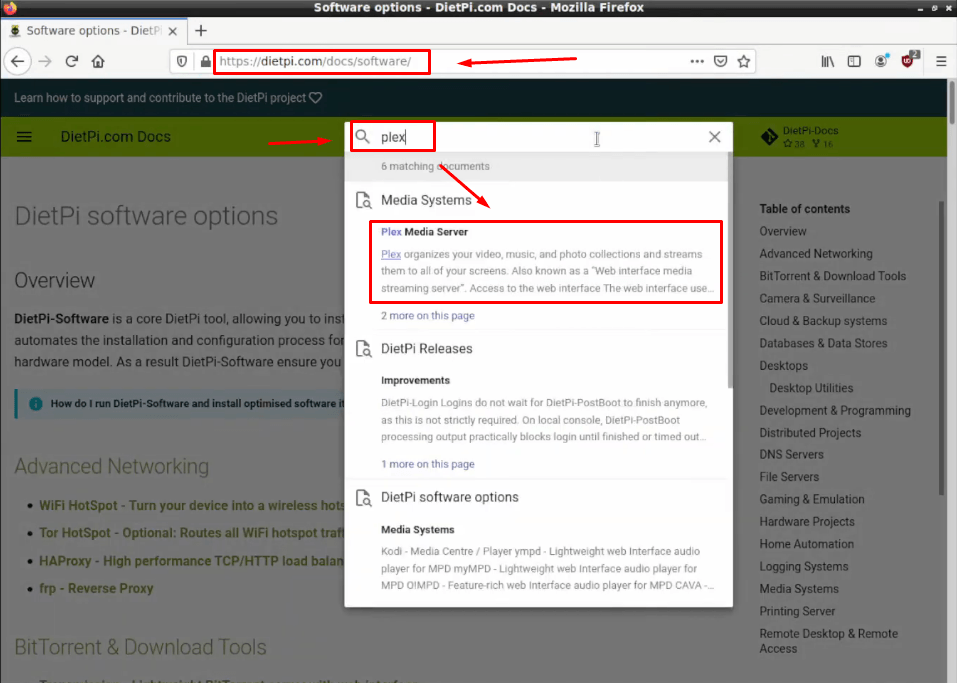The width and height of the screenshot is (957, 683).
Task: Show site security padlock info
Action: 206,61
